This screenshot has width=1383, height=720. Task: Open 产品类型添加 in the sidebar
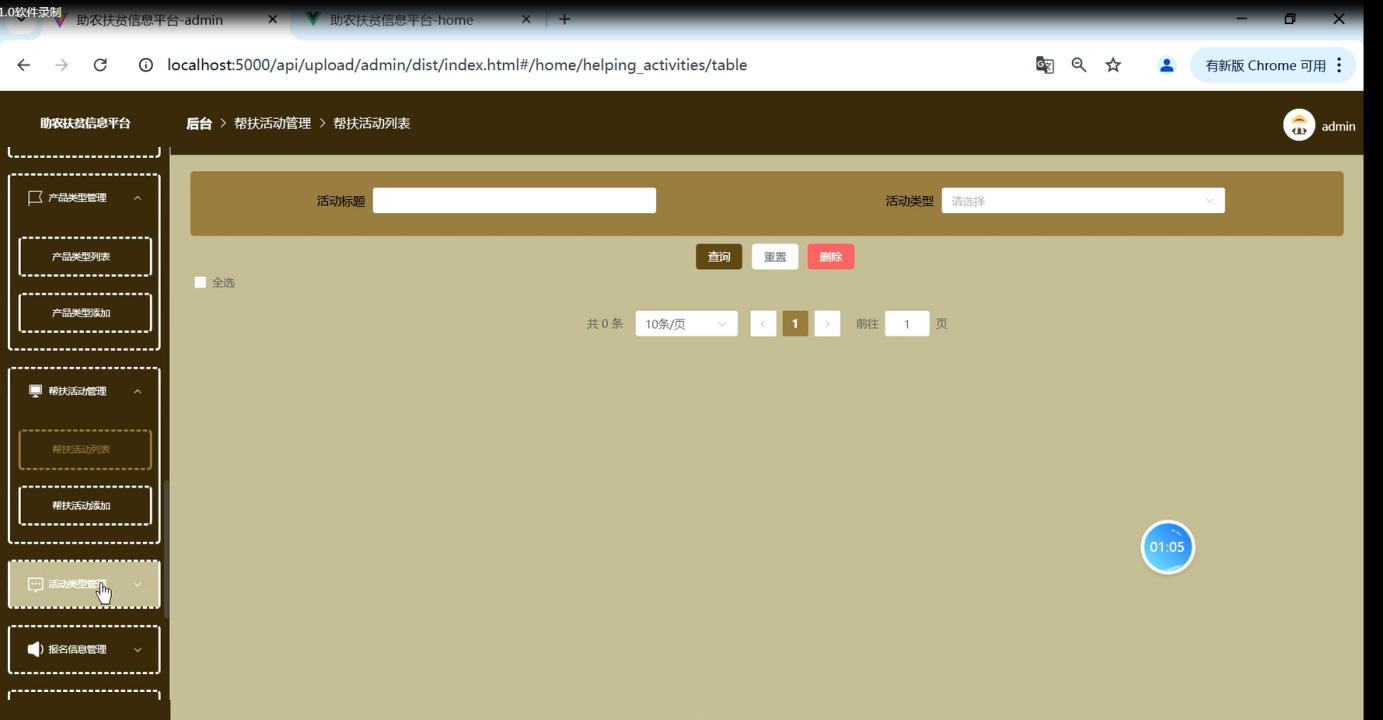coord(85,313)
